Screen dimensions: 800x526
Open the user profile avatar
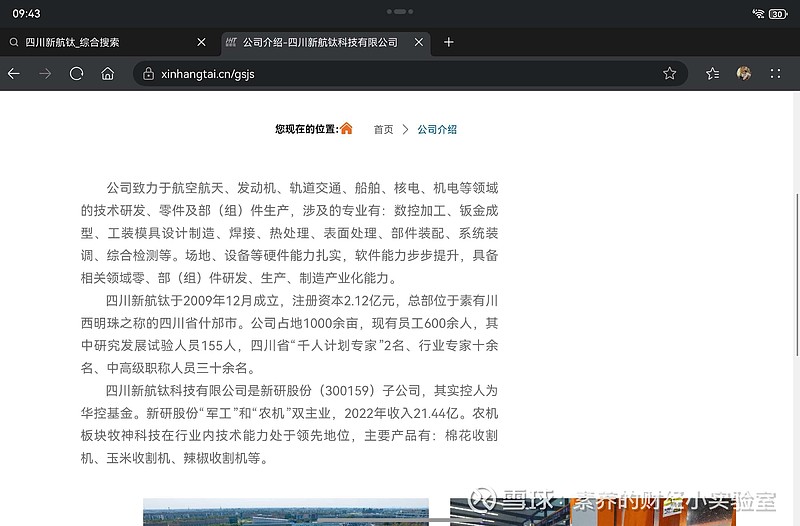[744, 73]
